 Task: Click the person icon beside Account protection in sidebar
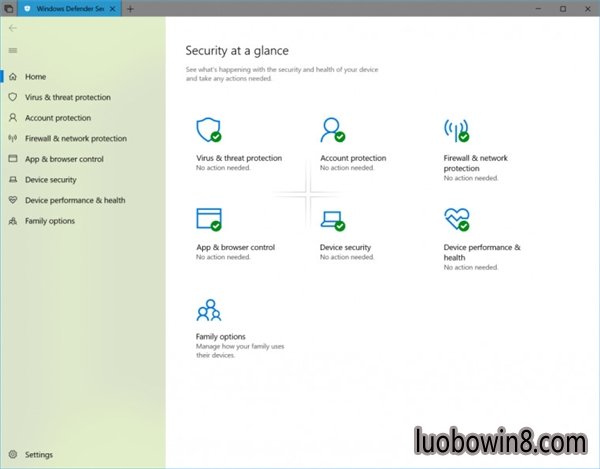(x=13, y=117)
